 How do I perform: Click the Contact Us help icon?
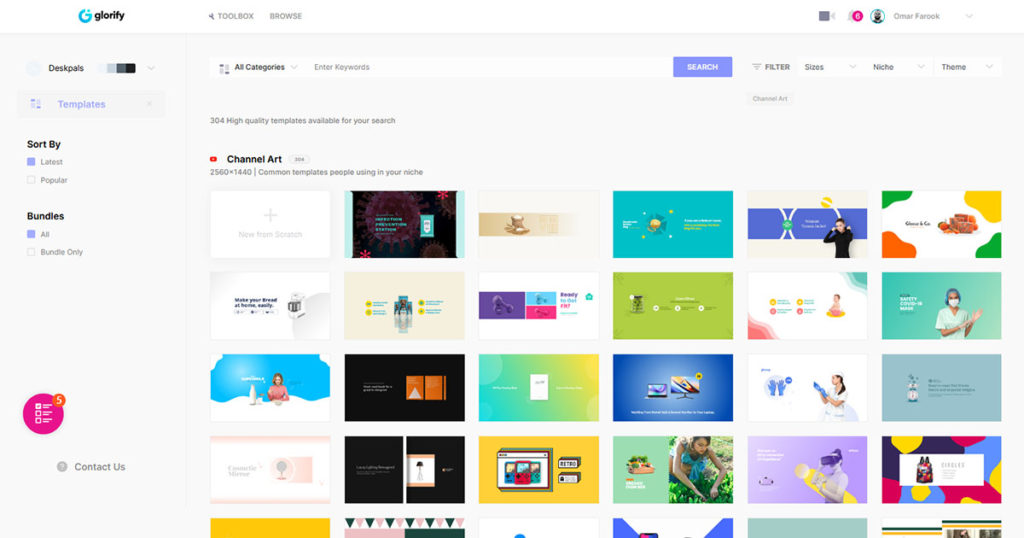coord(62,467)
